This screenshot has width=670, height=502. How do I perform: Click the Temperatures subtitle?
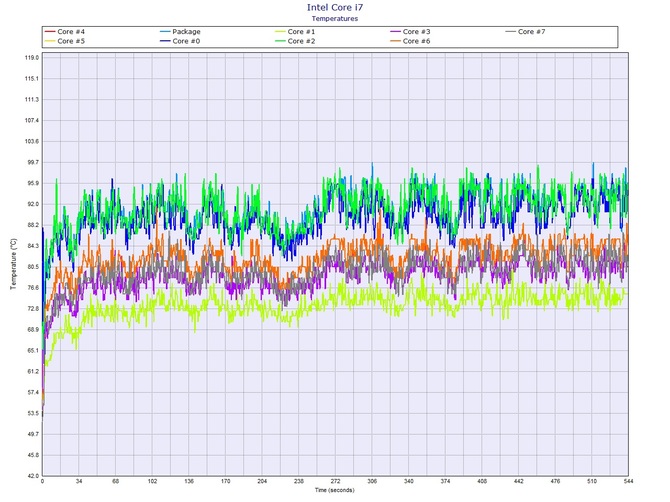pos(335,18)
